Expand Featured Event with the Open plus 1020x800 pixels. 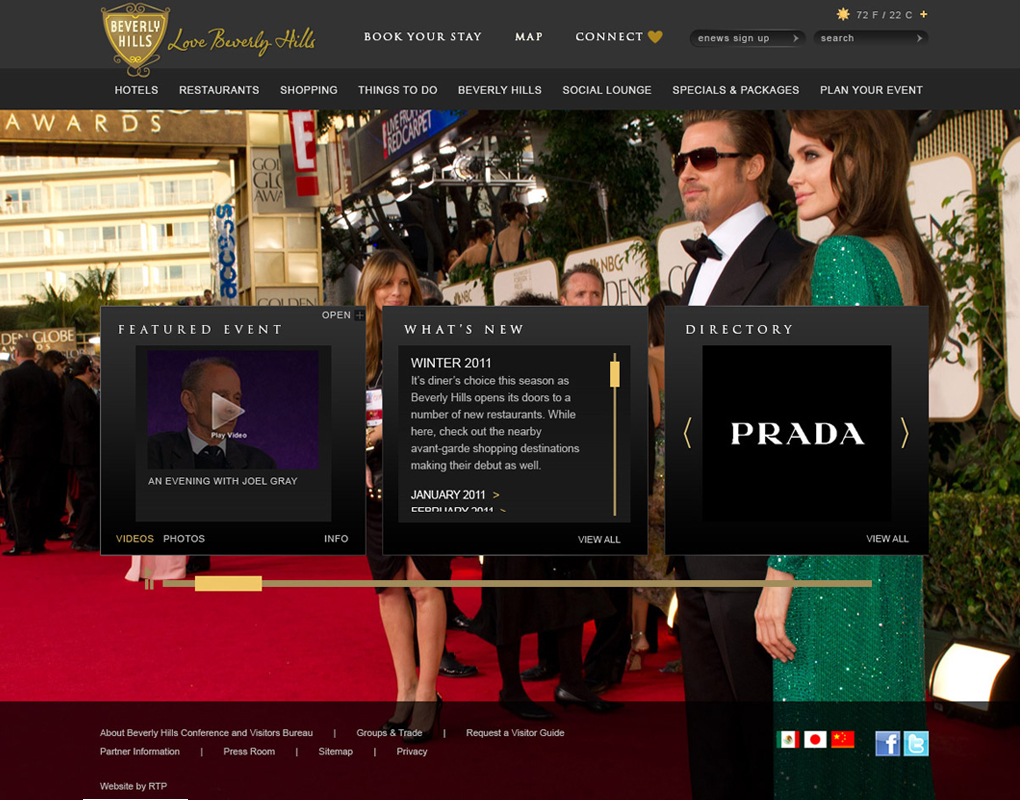coord(359,315)
